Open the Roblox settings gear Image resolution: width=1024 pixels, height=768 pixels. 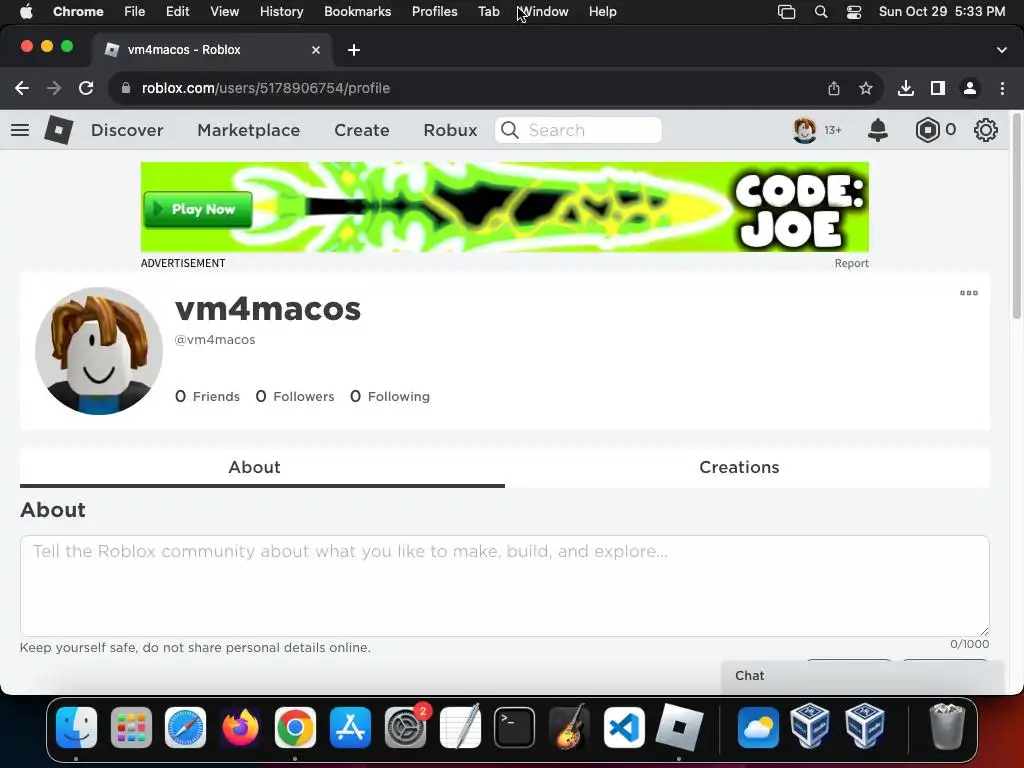[x=985, y=130]
